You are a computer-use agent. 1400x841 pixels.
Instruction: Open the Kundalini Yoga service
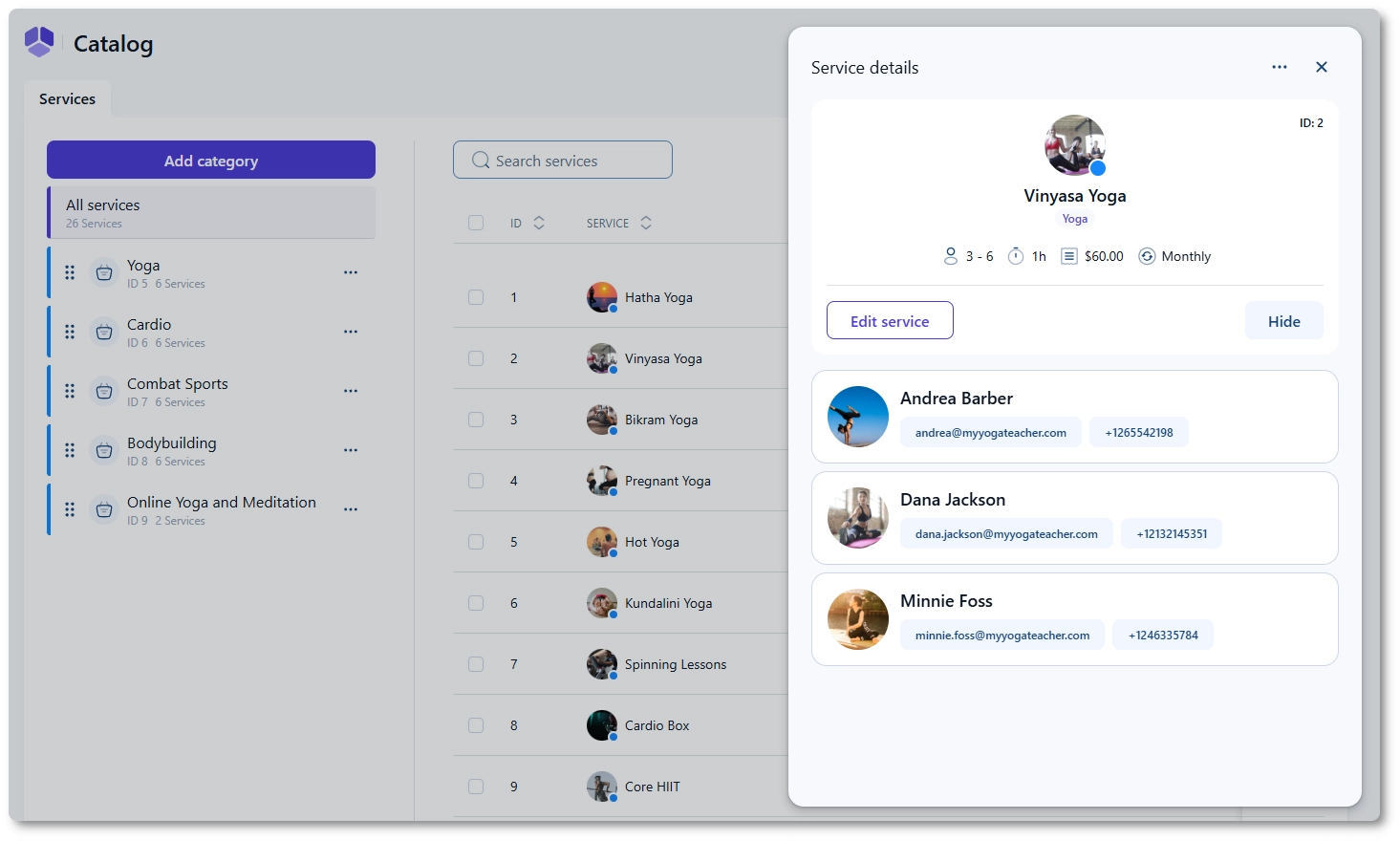click(x=668, y=603)
